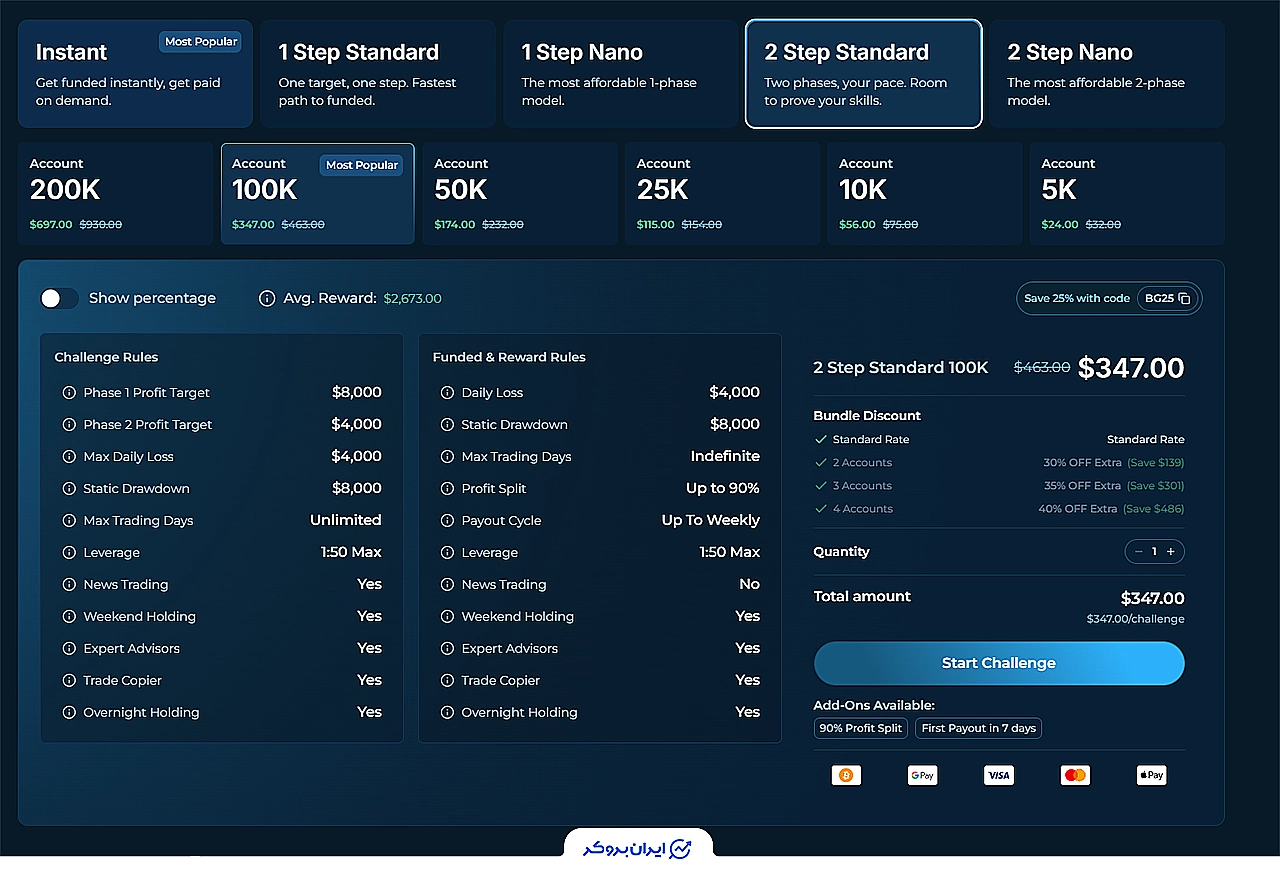Viewport: 1280px width, 873px height.
Task: Click info icon beside Avg. Reward
Action: (267, 298)
